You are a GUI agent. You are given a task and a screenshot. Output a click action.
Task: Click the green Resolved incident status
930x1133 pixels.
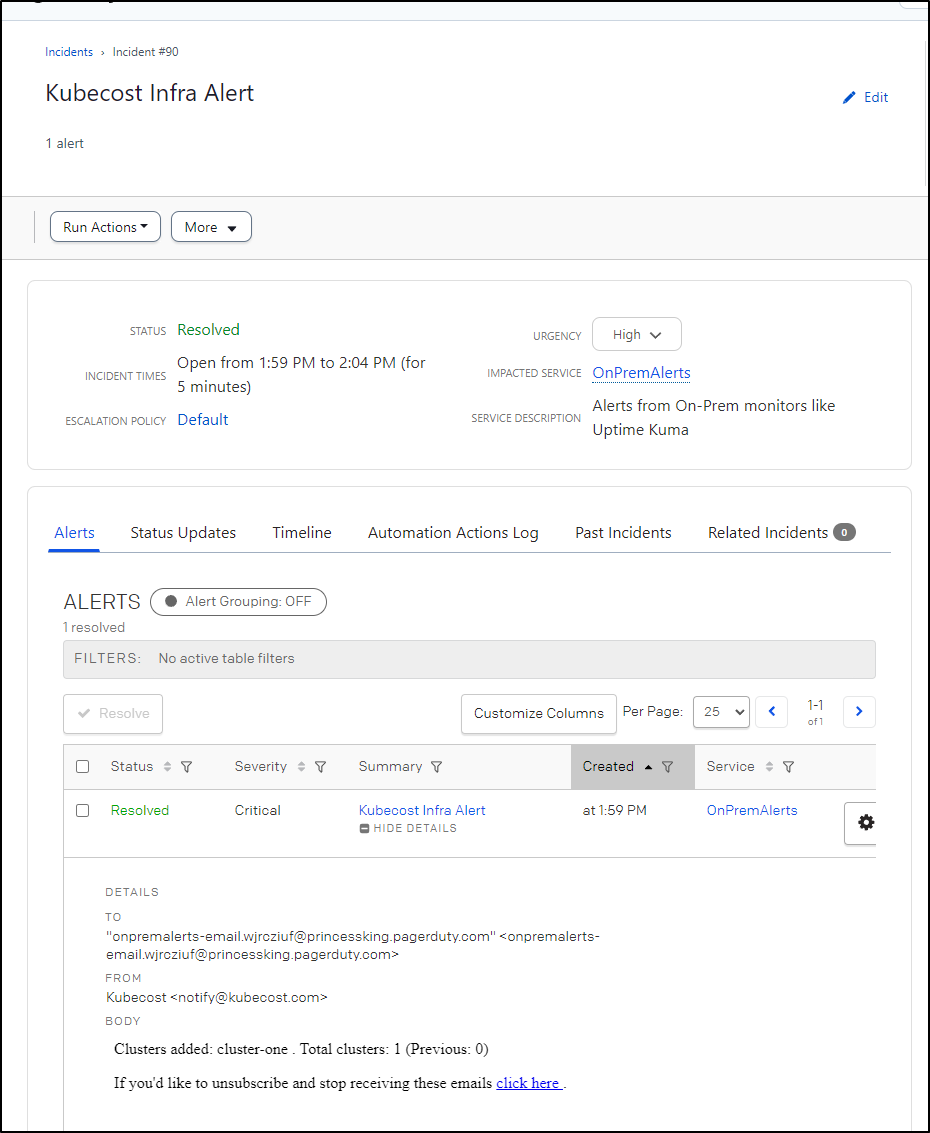pyautogui.click(x=209, y=329)
